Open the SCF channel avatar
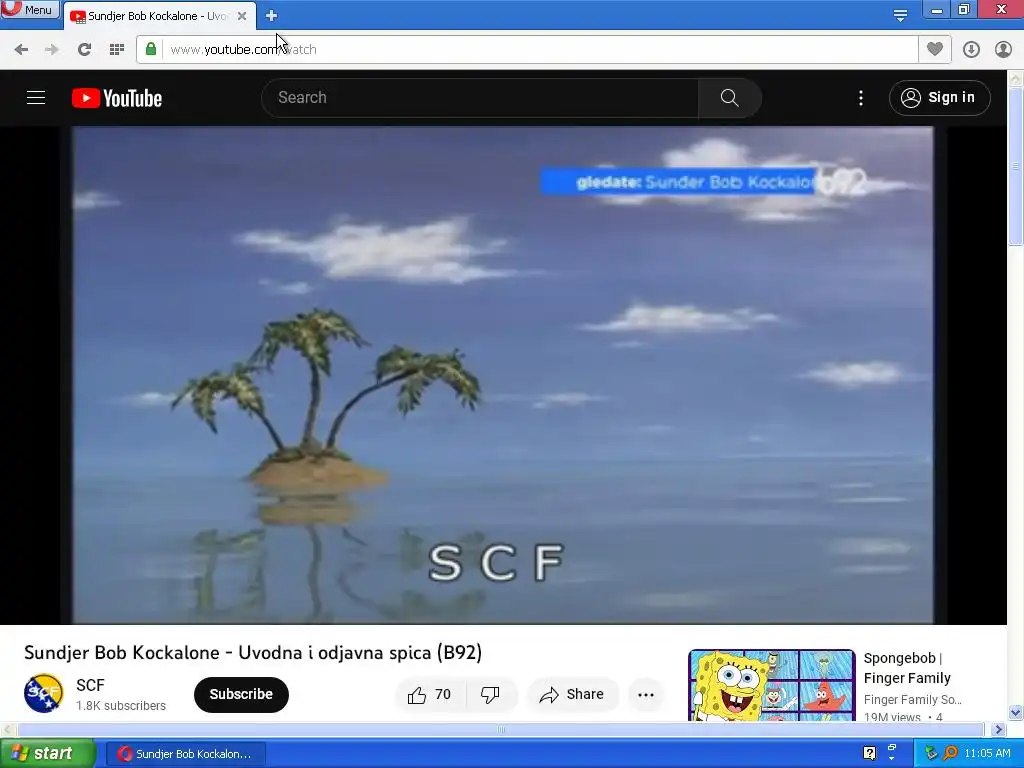The height and width of the screenshot is (768, 1024). [44, 694]
